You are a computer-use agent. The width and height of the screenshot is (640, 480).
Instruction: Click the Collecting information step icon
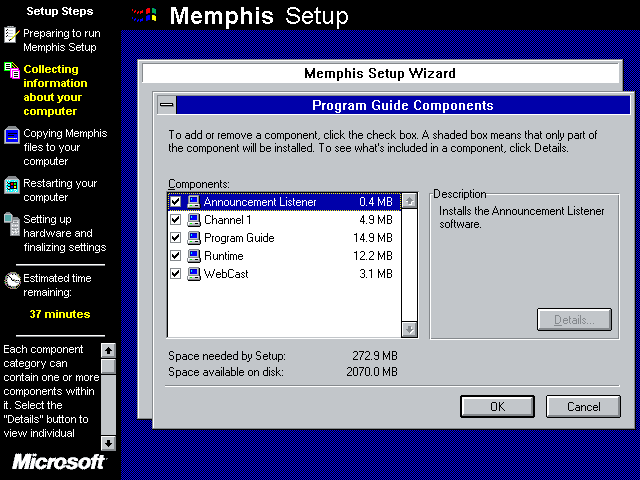(x=12, y=70)
